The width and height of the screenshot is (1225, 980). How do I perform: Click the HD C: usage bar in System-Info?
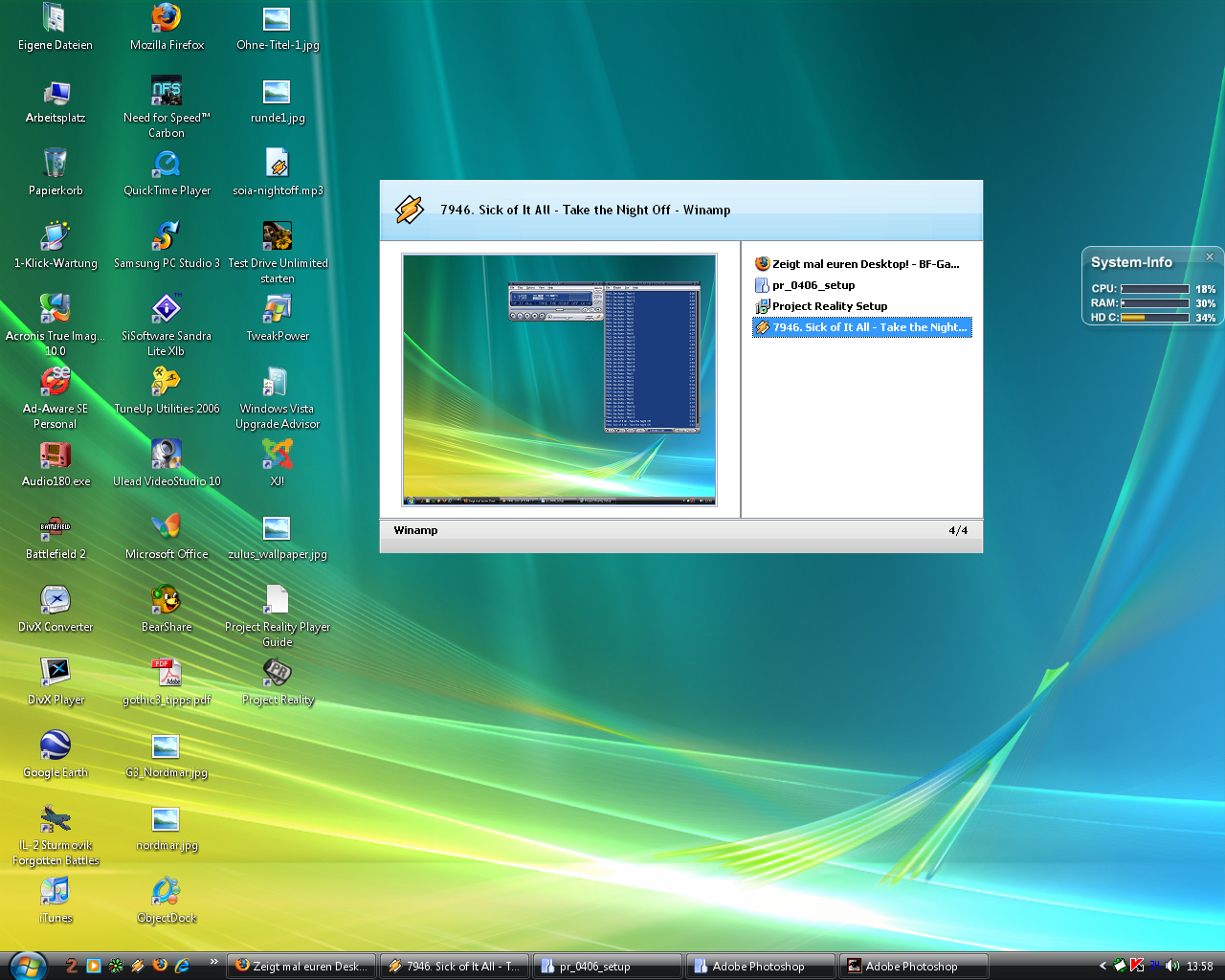tap(1155, 317)
